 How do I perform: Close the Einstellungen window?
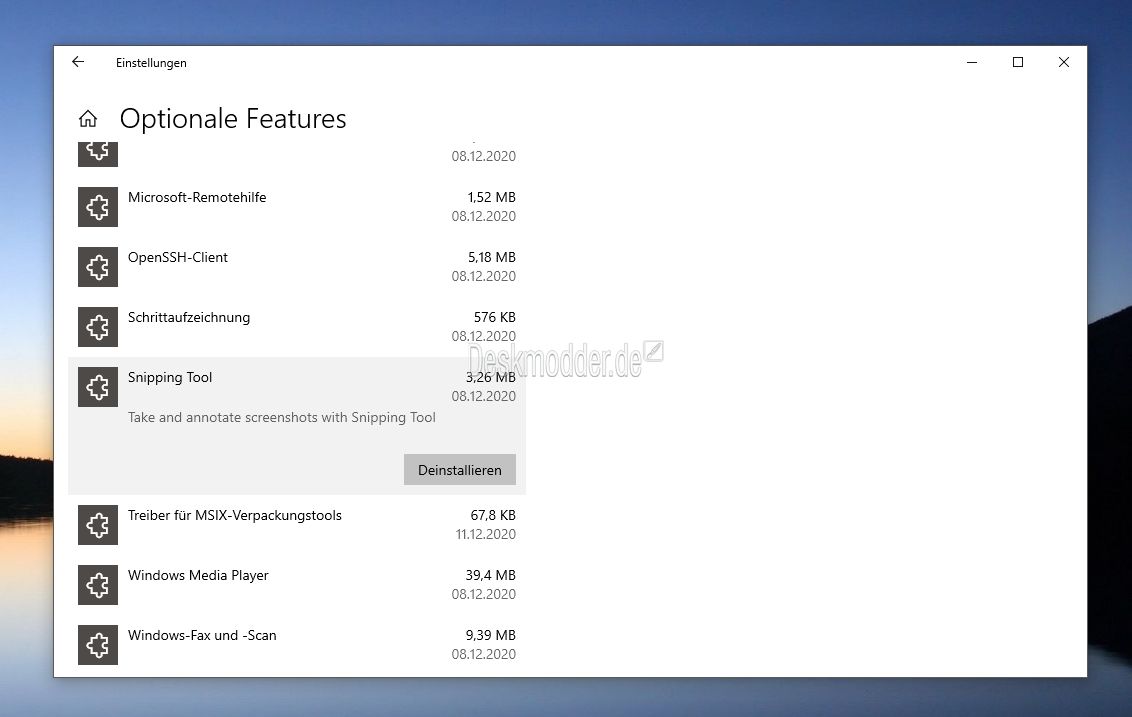pos(1063,62)
